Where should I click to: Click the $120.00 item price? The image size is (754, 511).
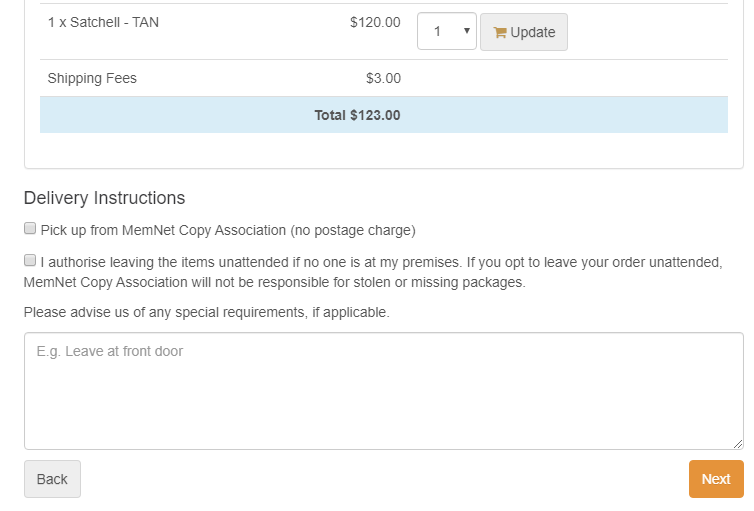tap(375, 22)
